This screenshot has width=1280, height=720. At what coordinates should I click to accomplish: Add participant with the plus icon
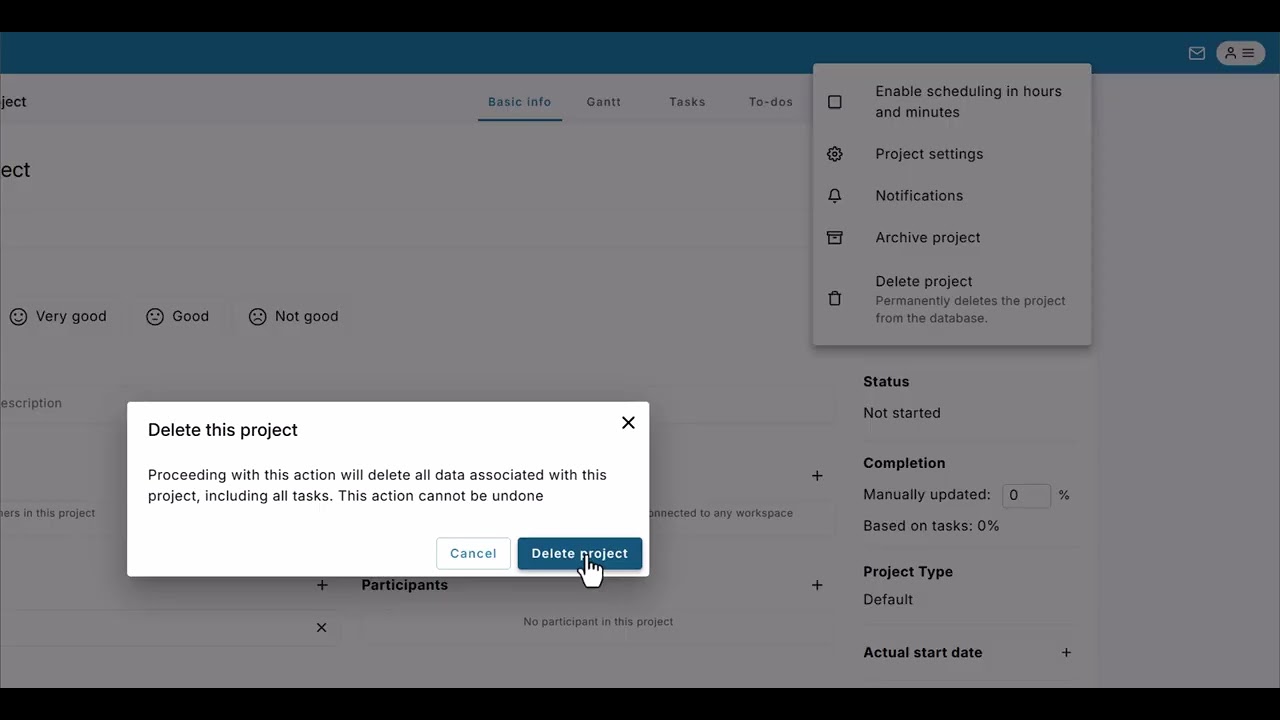(817, 585)
